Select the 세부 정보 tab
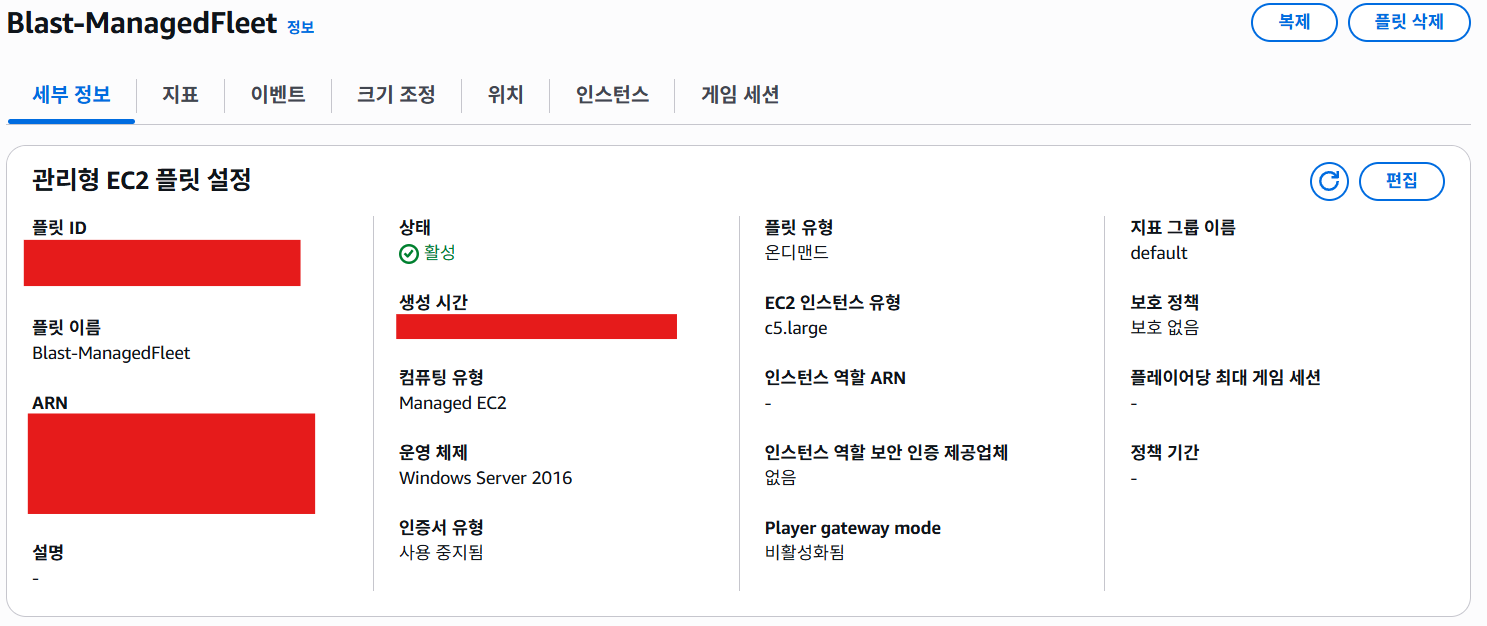The image size is (1487, 626). click(x=71, y=95)
